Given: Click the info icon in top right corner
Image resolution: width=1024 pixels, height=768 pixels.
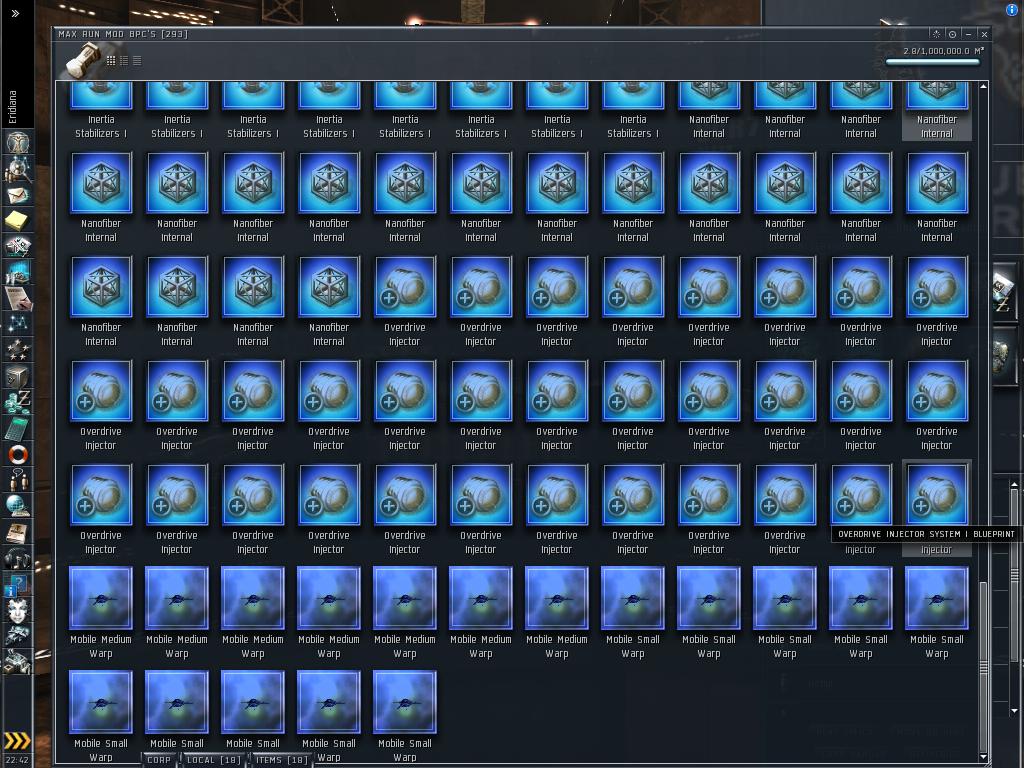Looking at the screenshot, I should pyautogui.click(x=1013, y=8).
